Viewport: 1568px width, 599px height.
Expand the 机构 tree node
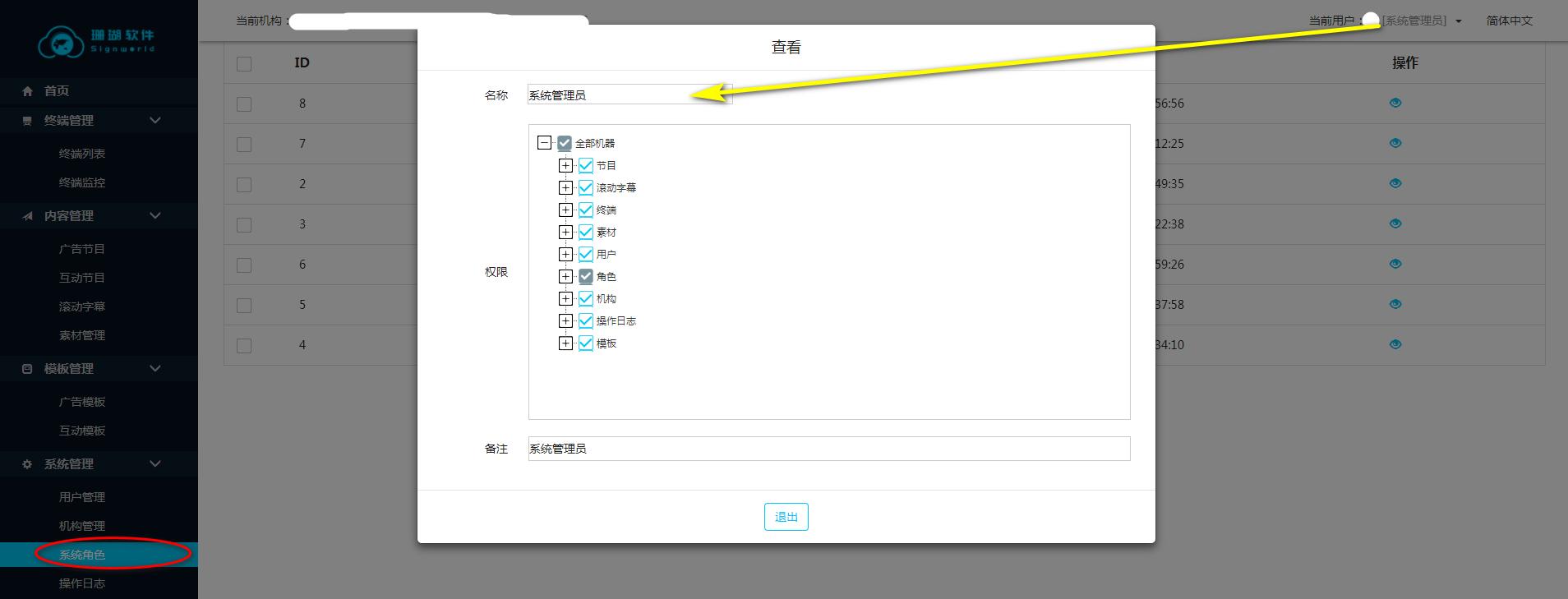click(x=565, y=298)
